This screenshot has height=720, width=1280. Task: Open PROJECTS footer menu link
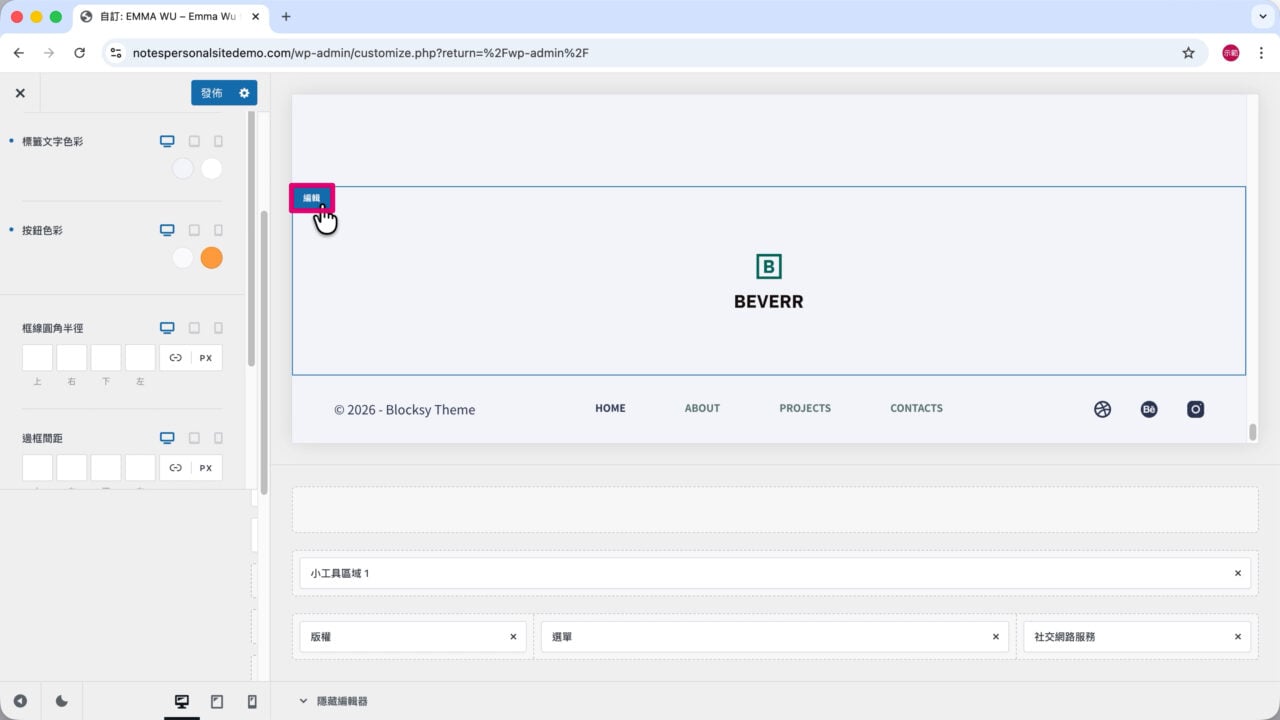(x=805, y=408)
